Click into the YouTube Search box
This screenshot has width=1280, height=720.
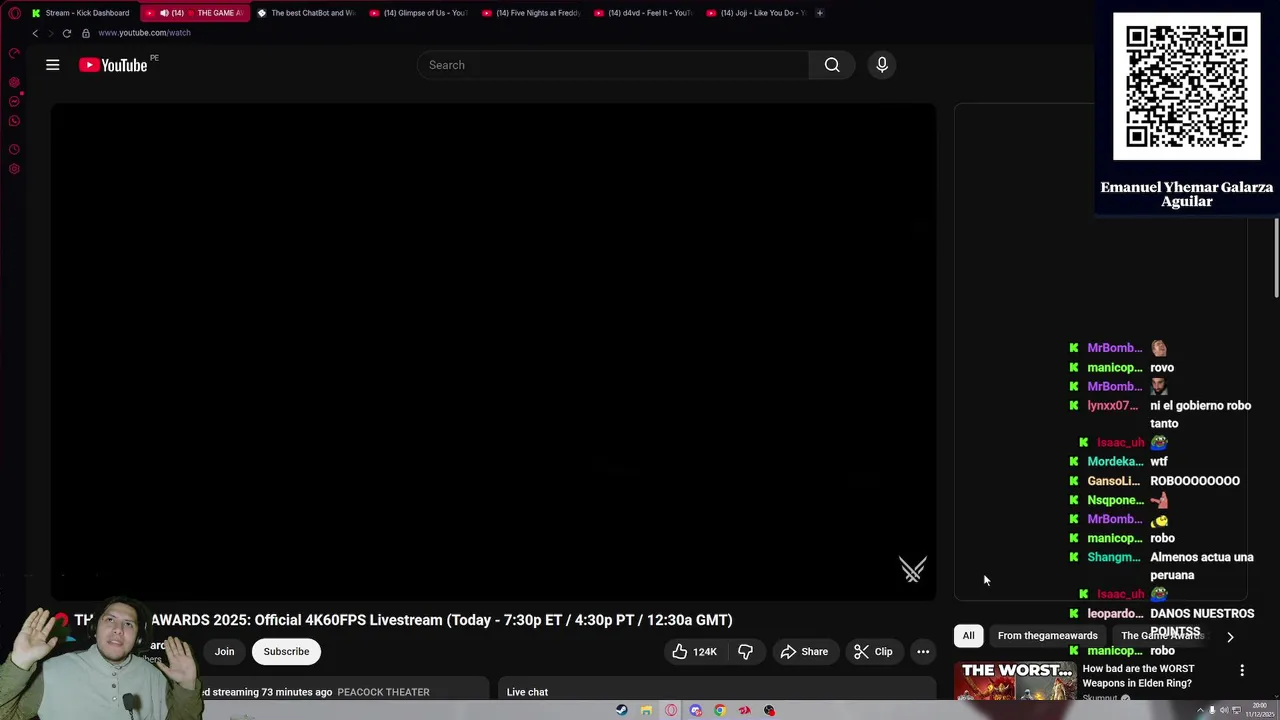614,65
